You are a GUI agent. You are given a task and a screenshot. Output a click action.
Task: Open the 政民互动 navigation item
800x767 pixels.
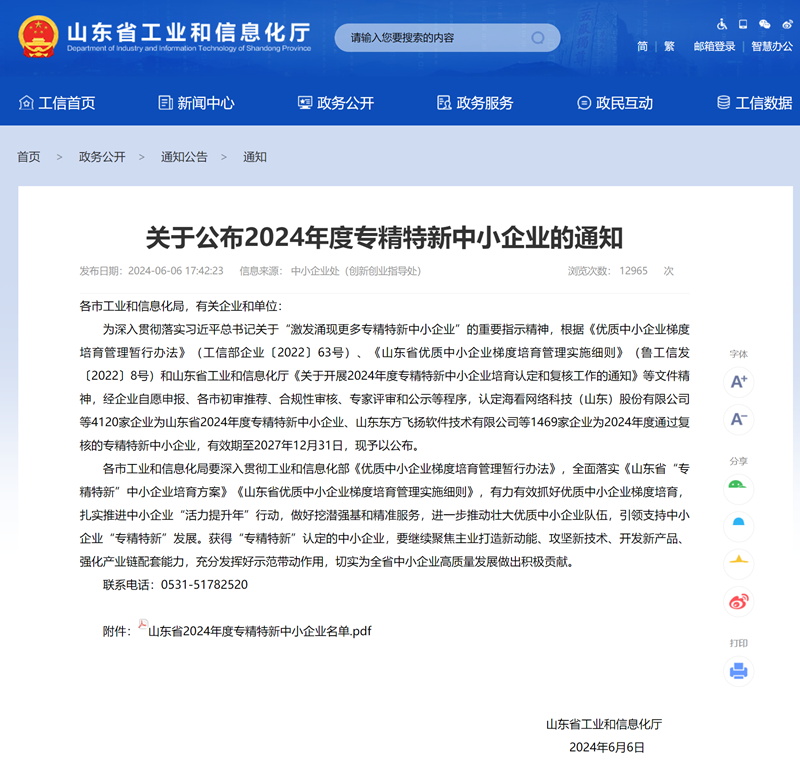coord(615,103)
